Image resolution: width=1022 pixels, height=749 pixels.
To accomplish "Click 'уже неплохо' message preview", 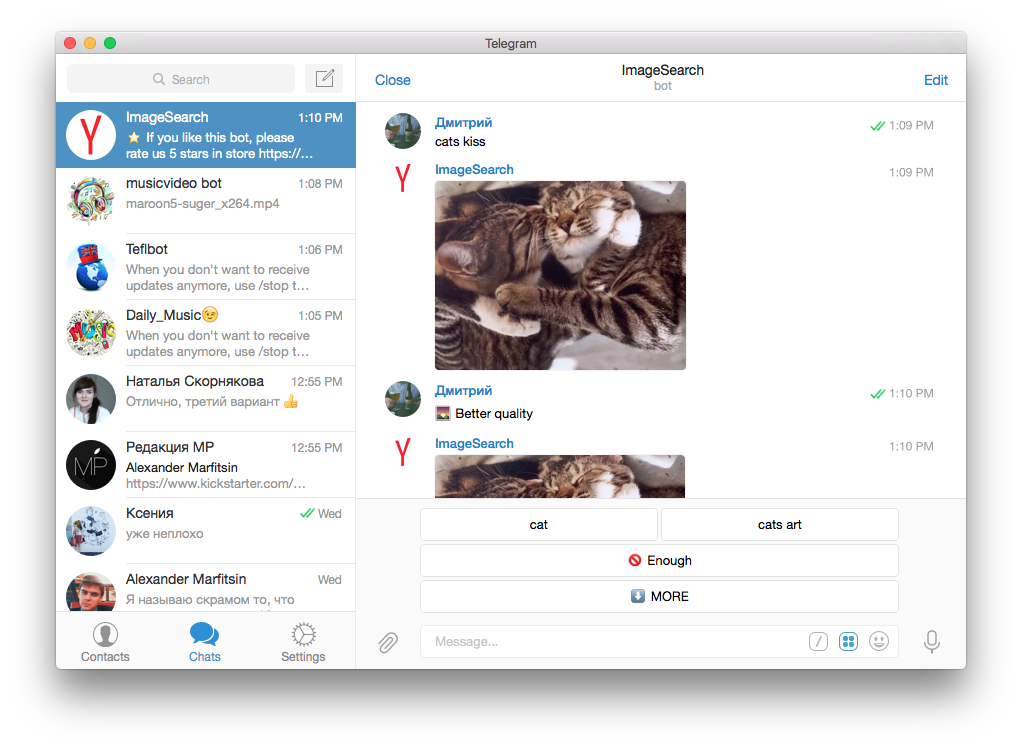I will (x=164, y=533).
